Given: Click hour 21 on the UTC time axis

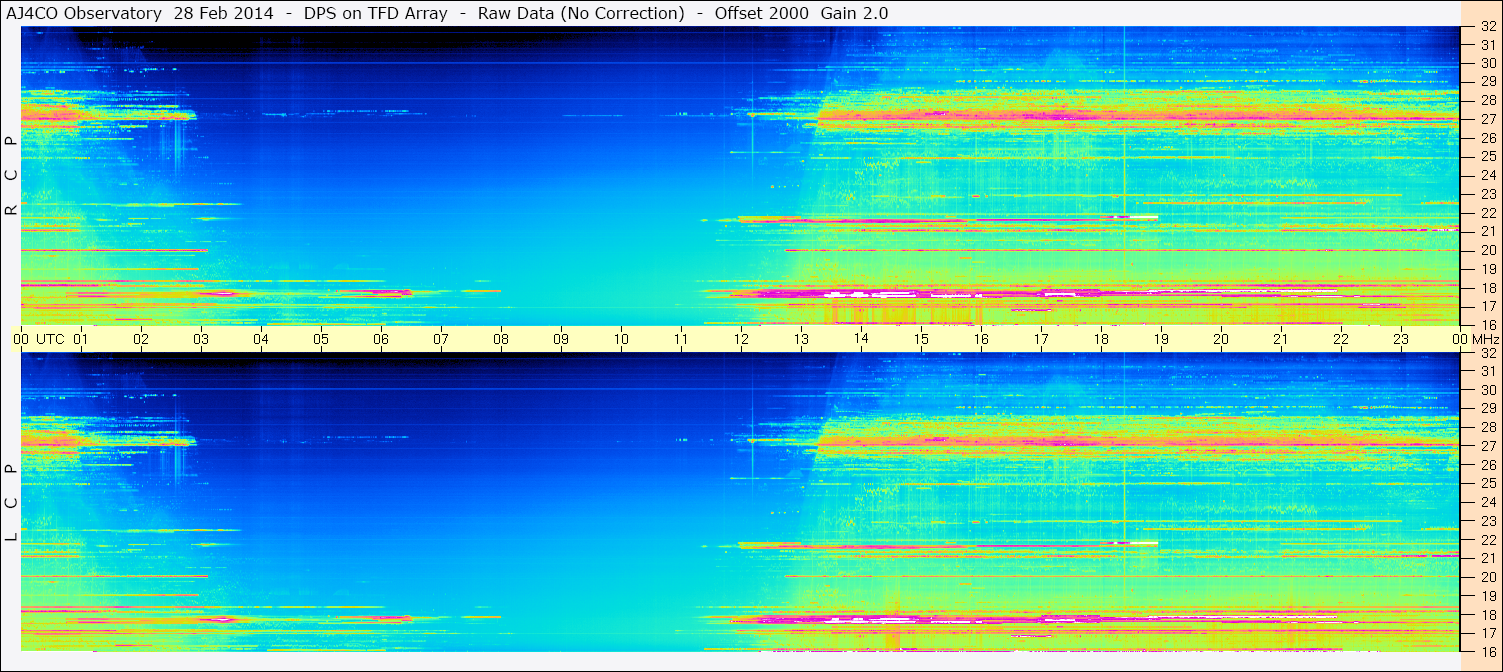Looking at the screenshot, I should click(1281, 339).
